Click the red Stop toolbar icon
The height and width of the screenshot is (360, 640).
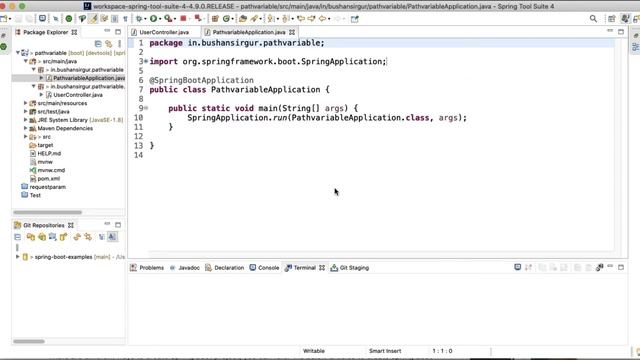click(183, 19)
